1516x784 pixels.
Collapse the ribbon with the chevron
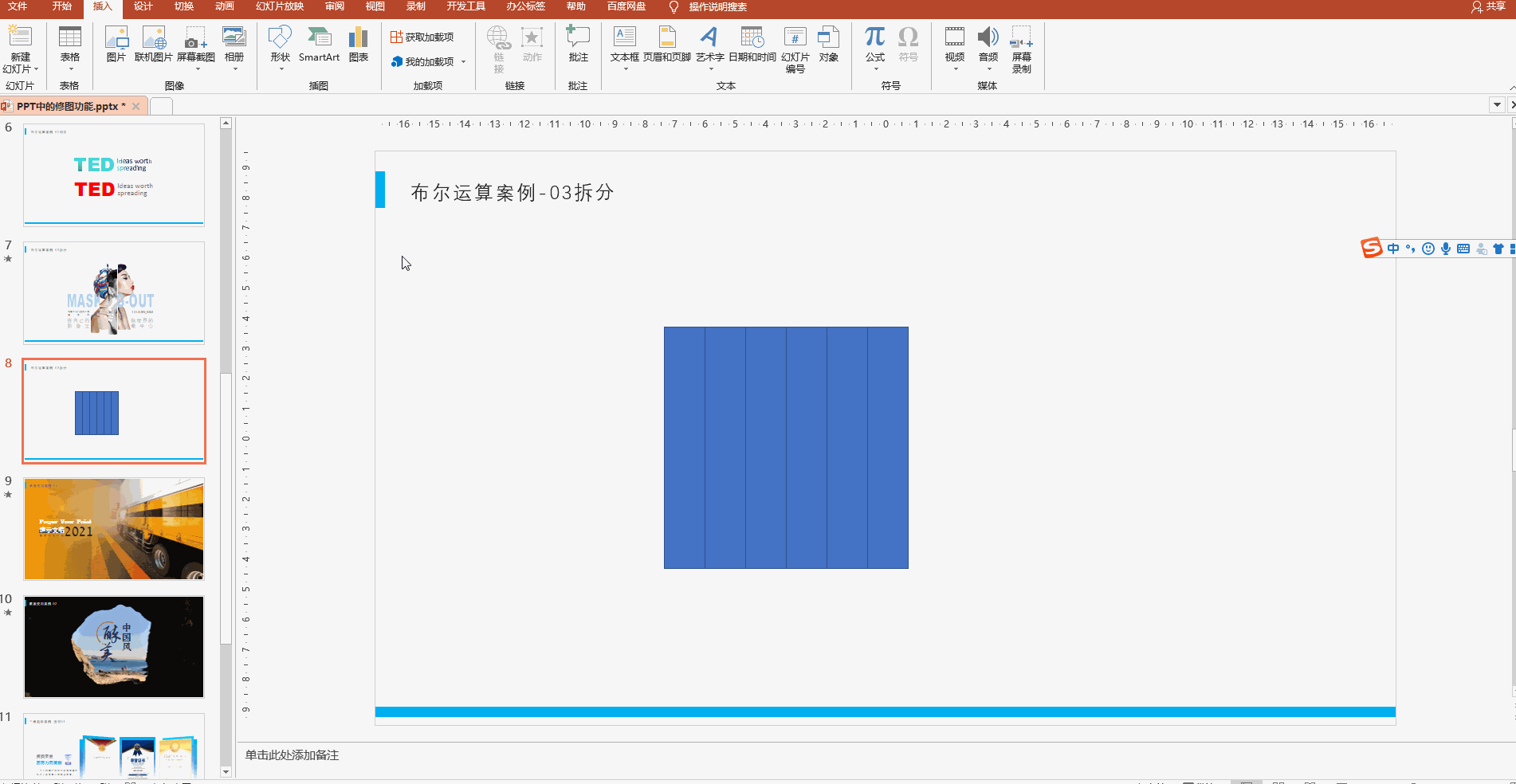[1511, 88]
